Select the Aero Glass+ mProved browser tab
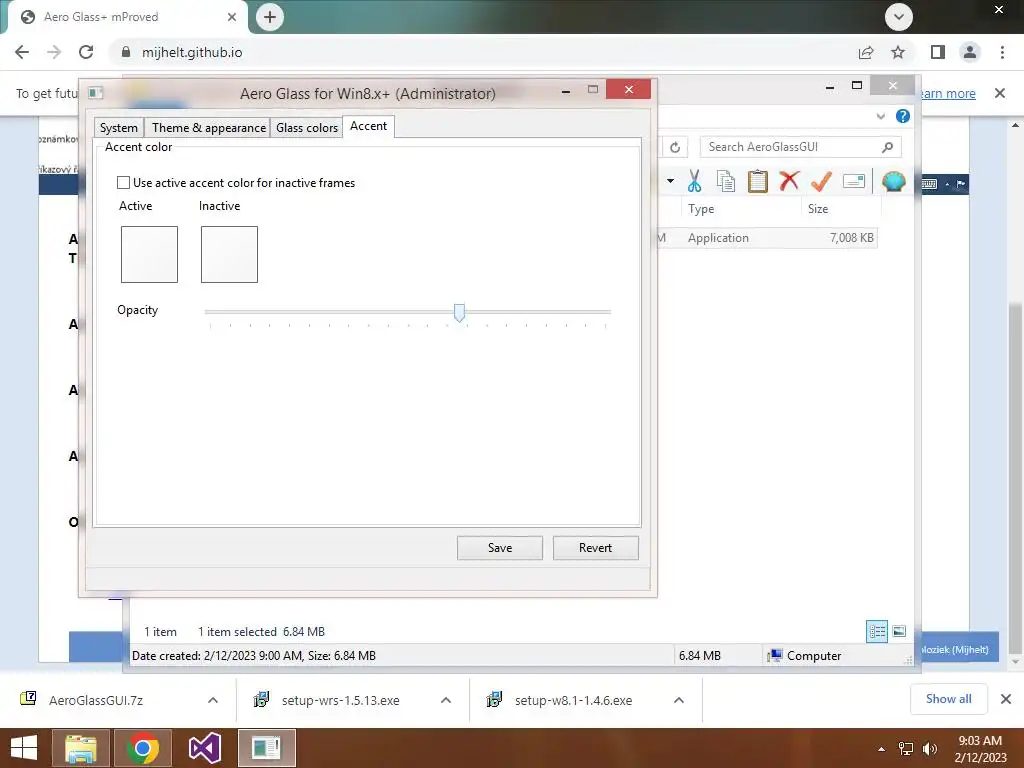Viewport: 1024px width, 768px height. tap(124, 17)
